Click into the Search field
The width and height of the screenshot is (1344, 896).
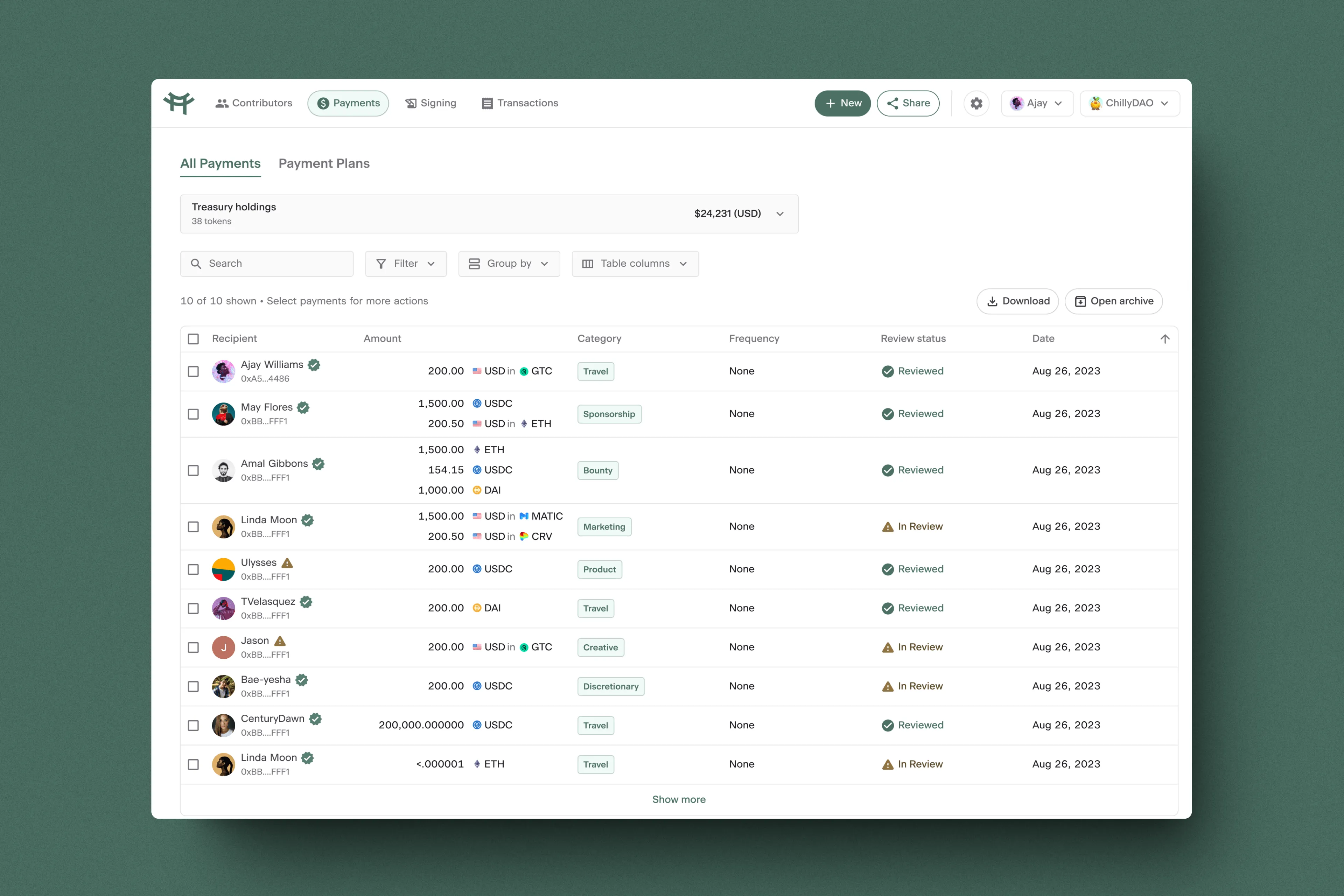tap(267, 264)
